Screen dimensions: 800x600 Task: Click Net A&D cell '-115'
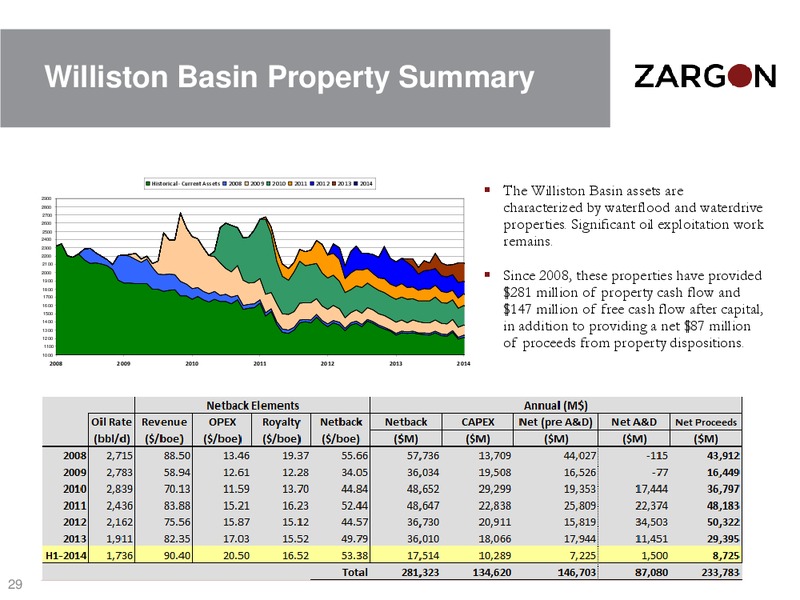click(x=656, y=455)
